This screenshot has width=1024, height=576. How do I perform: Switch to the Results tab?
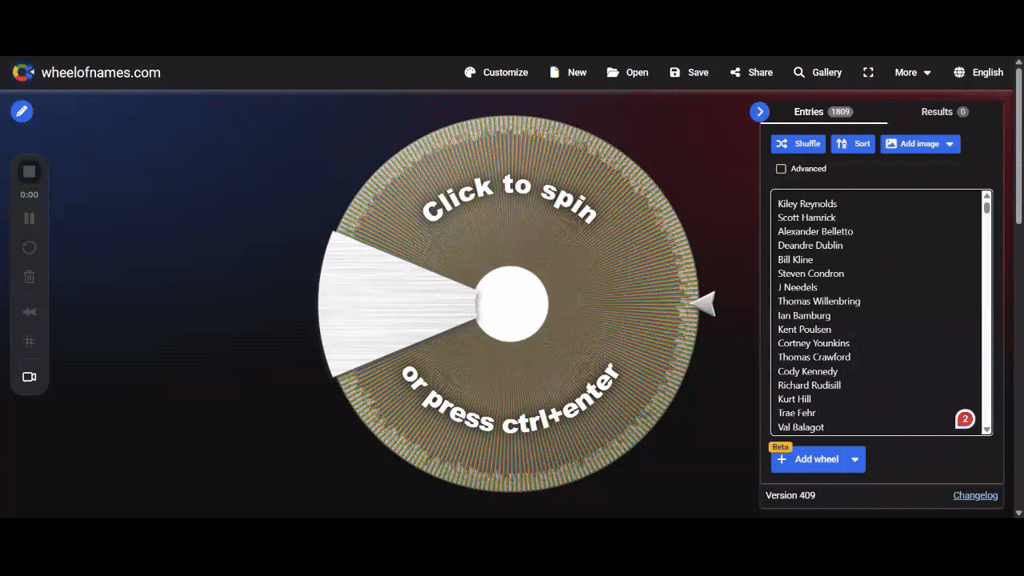pyautogui.click(x=944, y=112)
